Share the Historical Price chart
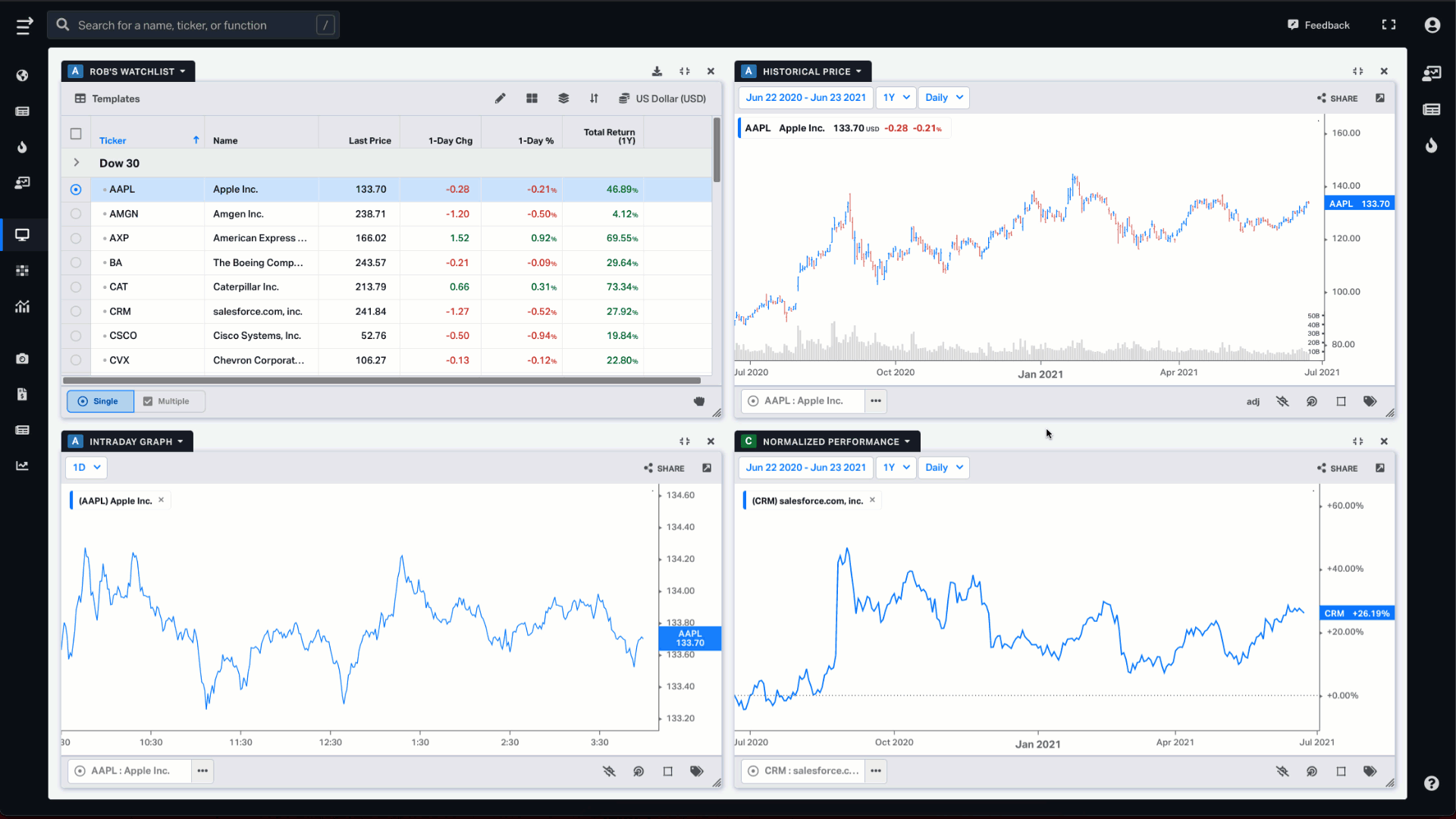 (1338, 98)
